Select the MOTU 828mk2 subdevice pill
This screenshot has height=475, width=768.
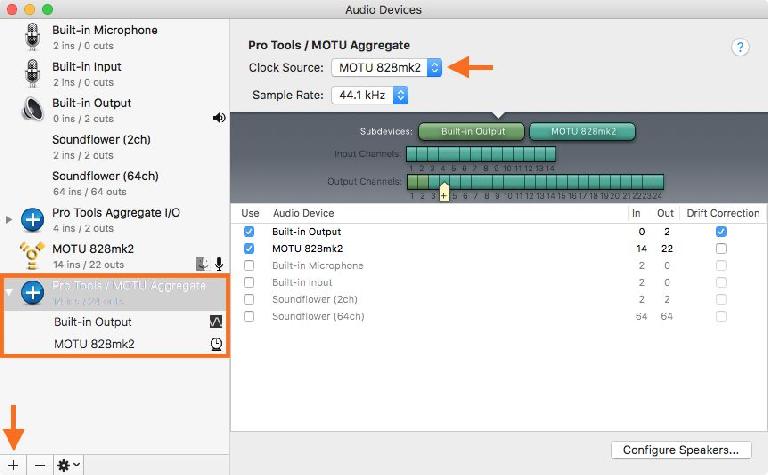click(x=583, y=131)
